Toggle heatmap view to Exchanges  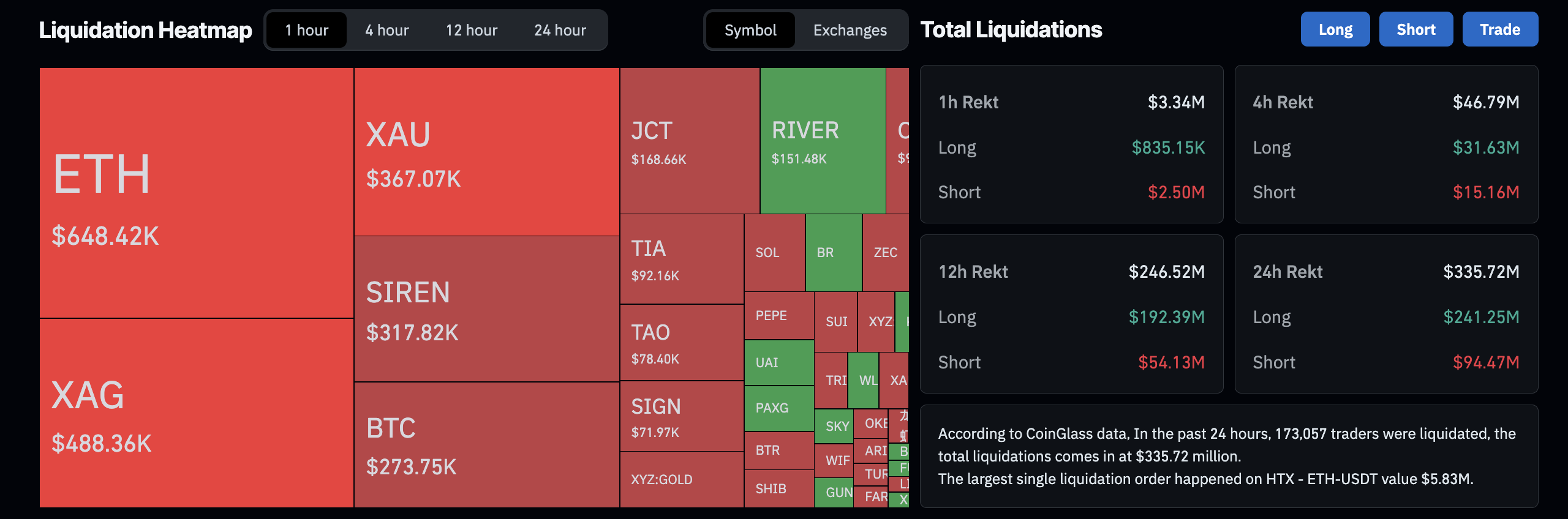tap(850, 30)
